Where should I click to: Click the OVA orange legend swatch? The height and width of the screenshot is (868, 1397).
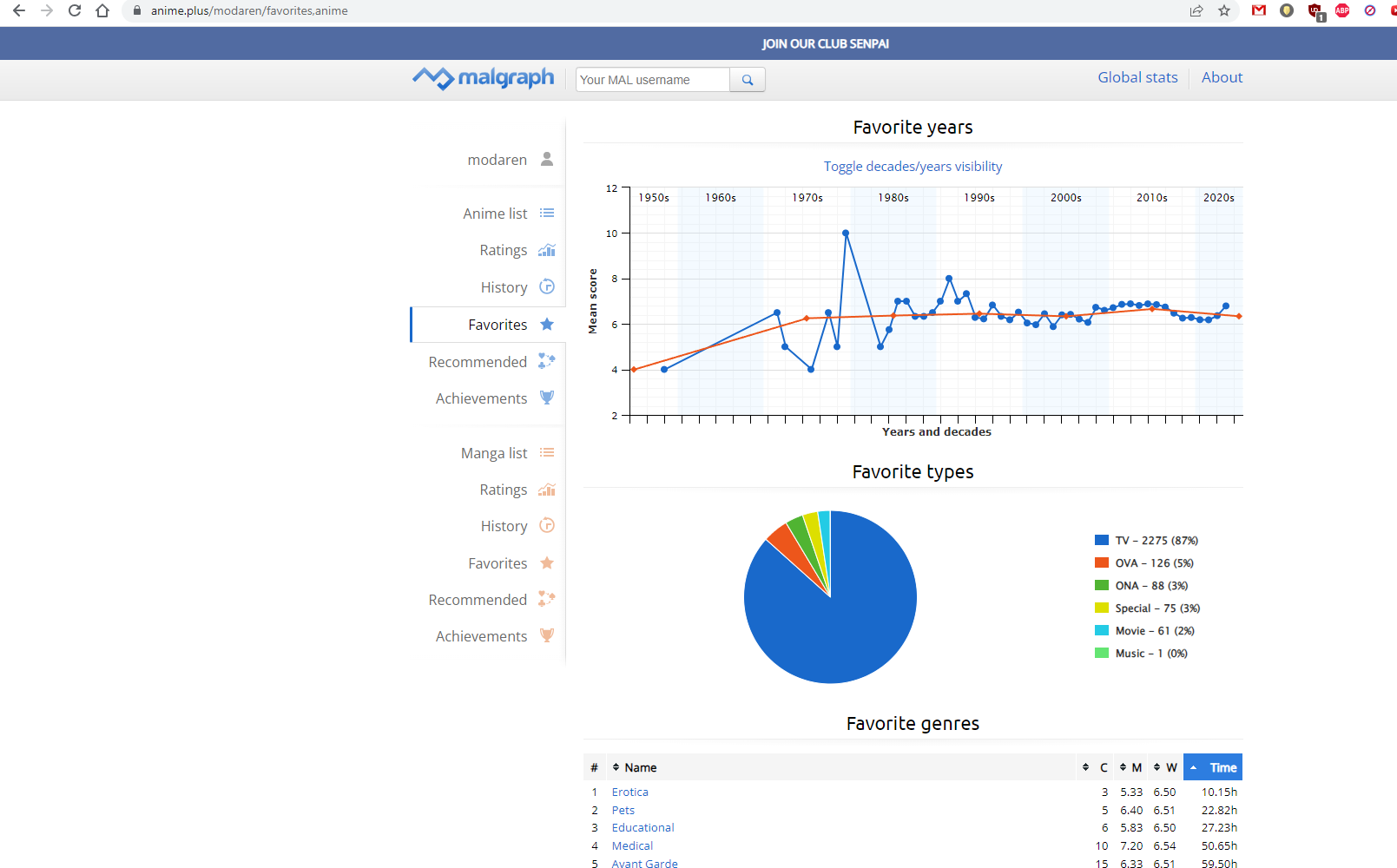tap(1102, 562)
